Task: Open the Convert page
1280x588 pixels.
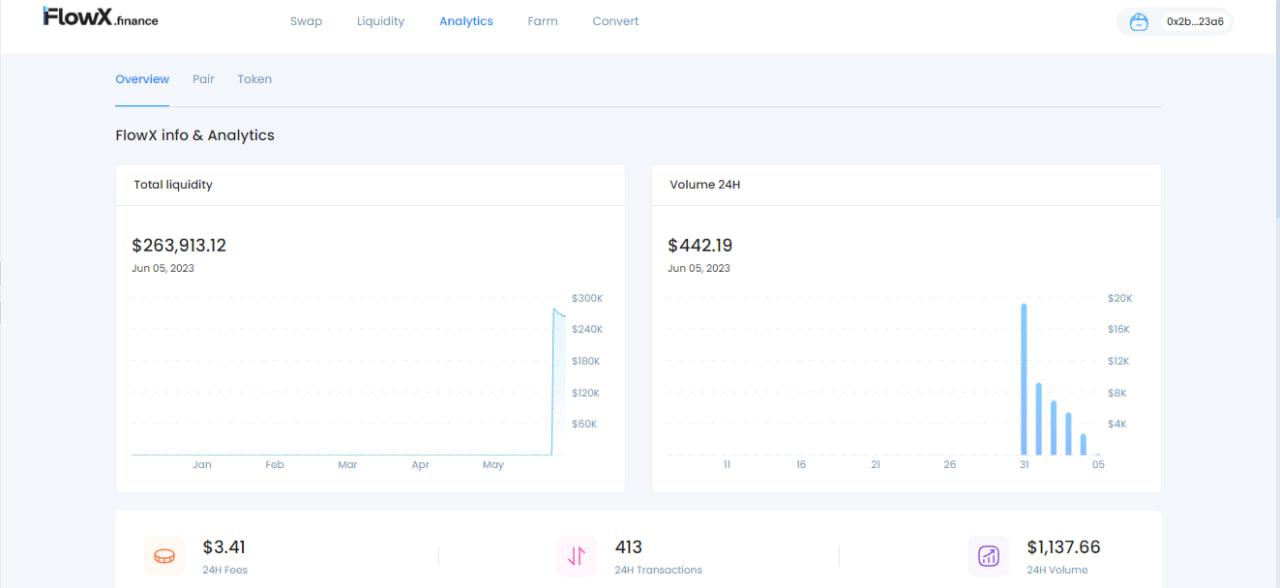Action: (x=615, y=21)
